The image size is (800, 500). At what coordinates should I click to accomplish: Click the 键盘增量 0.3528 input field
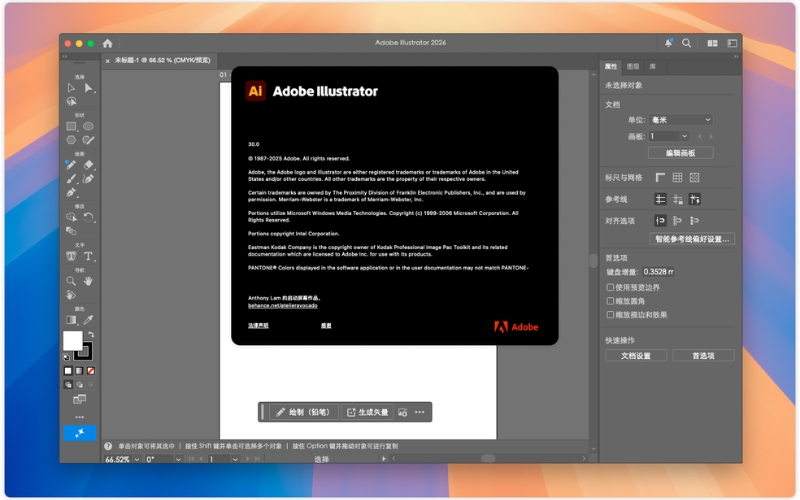(x=659, y=272)
